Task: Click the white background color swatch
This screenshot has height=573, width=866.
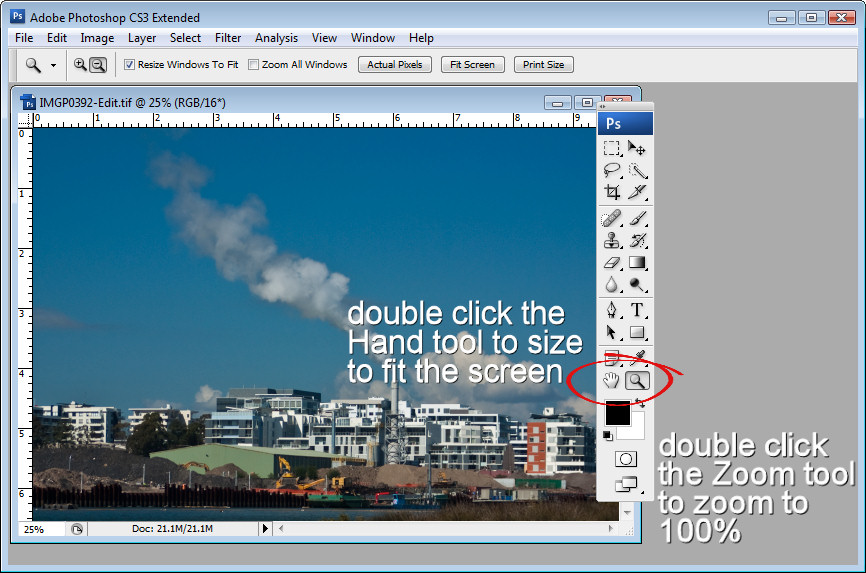Action: [x=637, y=430]
